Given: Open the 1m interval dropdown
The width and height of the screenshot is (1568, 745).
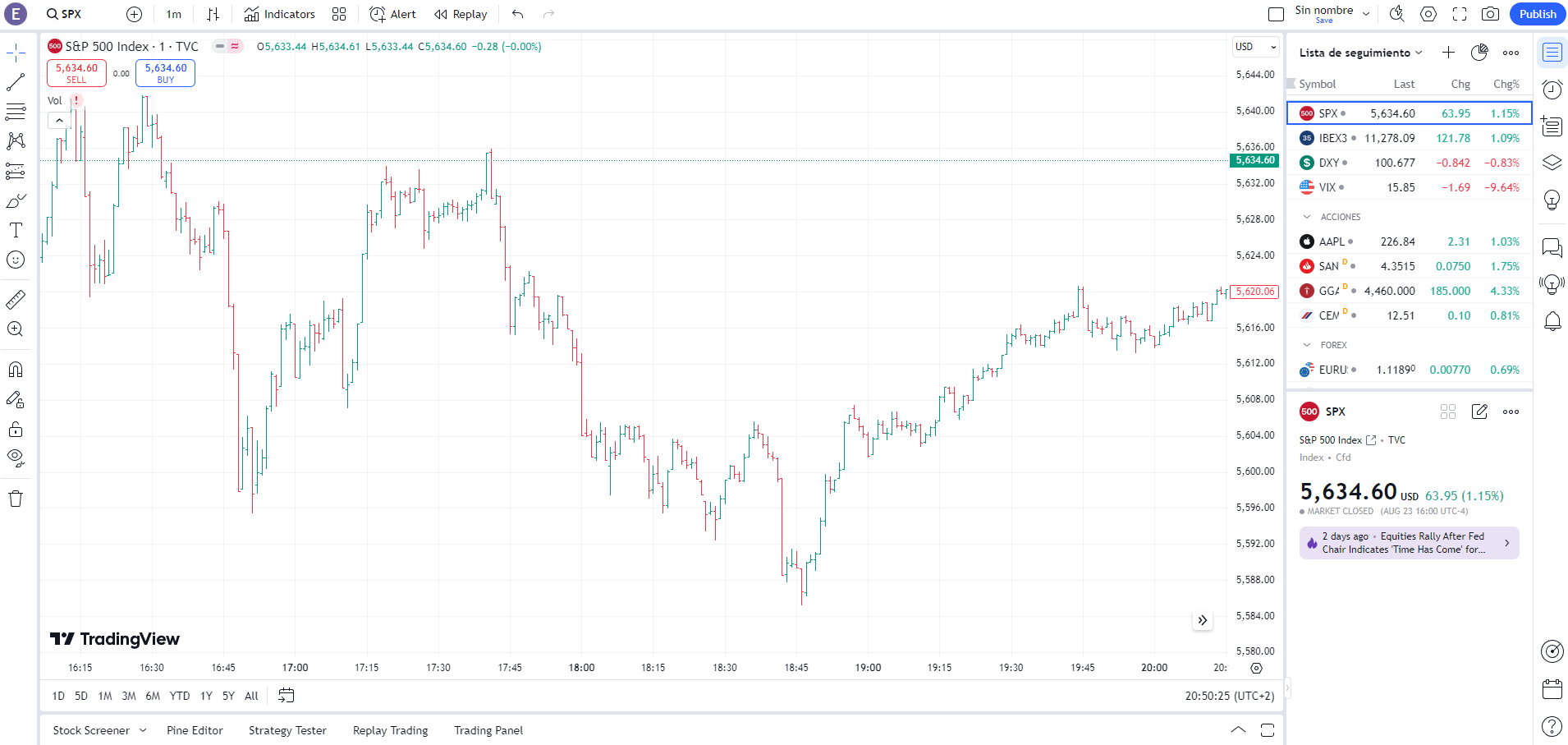Looking at the screenshot, I should 173,14.
